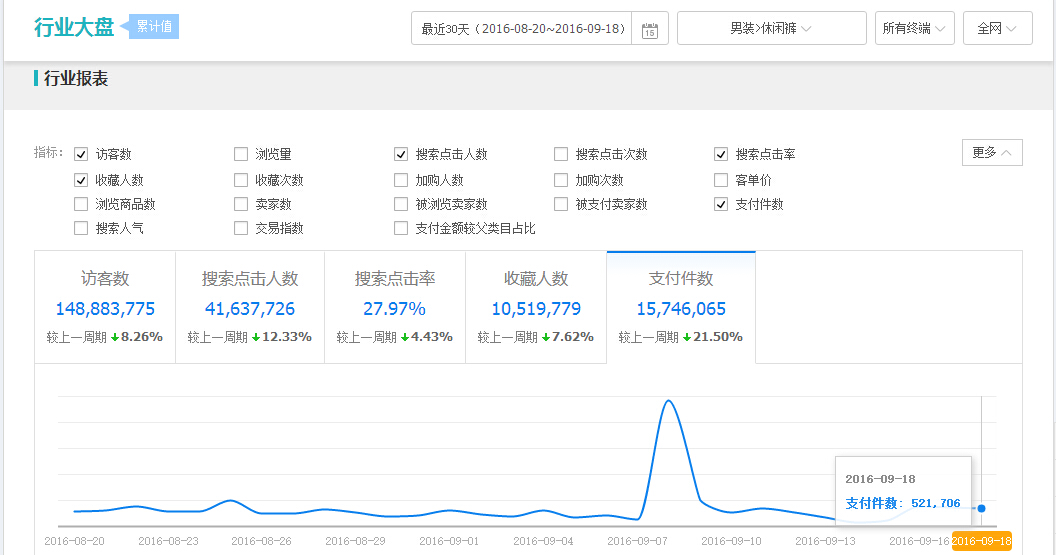Click the date range input field
1056x555 pixels.
click(522, 29)
